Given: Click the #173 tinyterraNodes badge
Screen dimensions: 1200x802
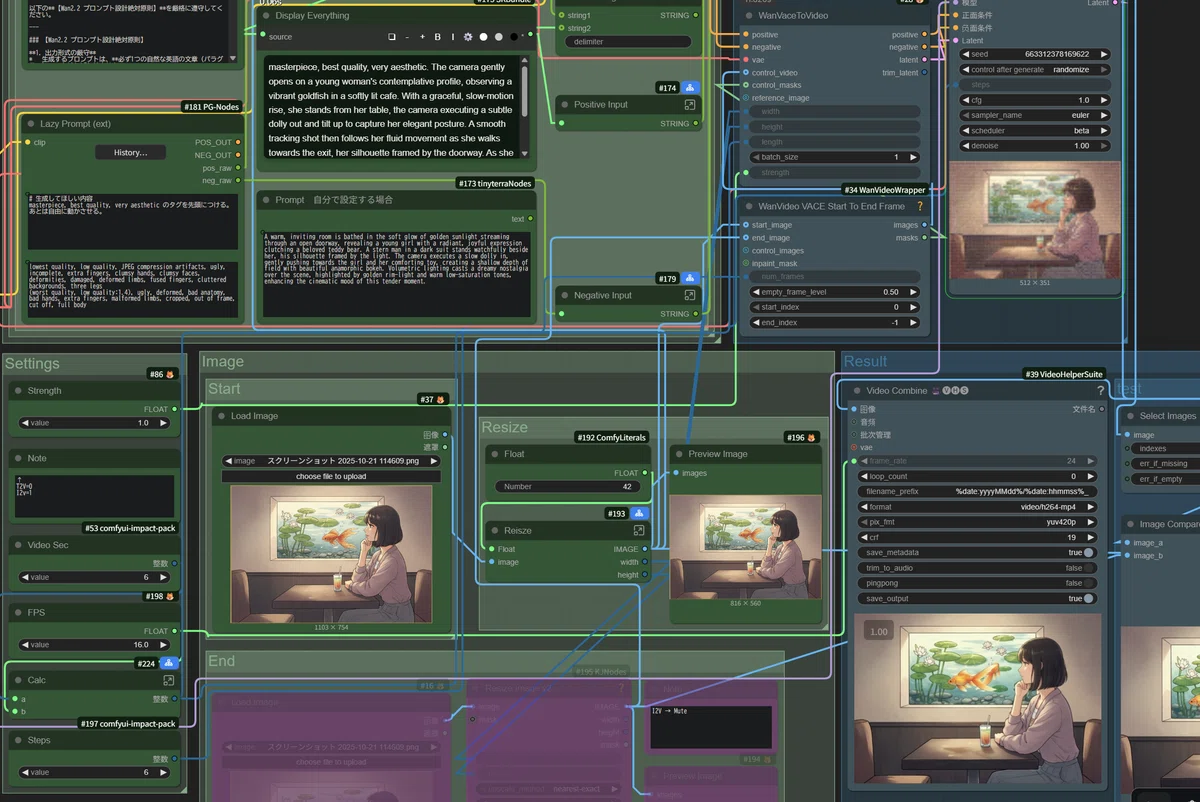Looking at the screenshot, I should point(496,183).
